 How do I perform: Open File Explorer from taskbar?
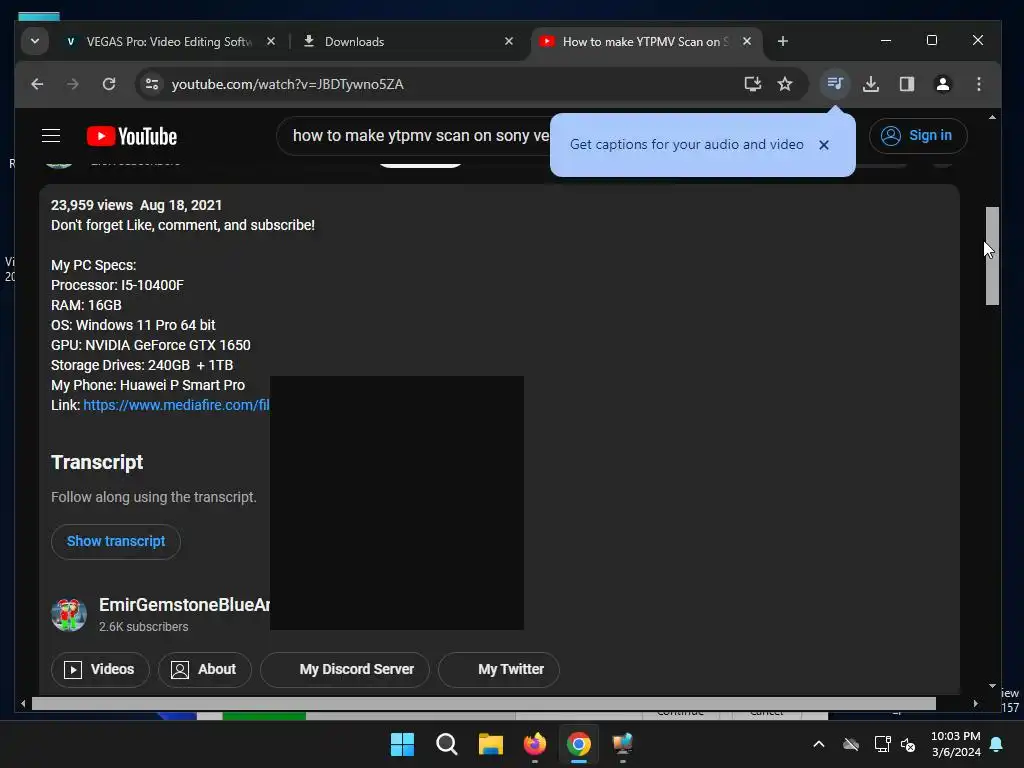click(490, 744)
